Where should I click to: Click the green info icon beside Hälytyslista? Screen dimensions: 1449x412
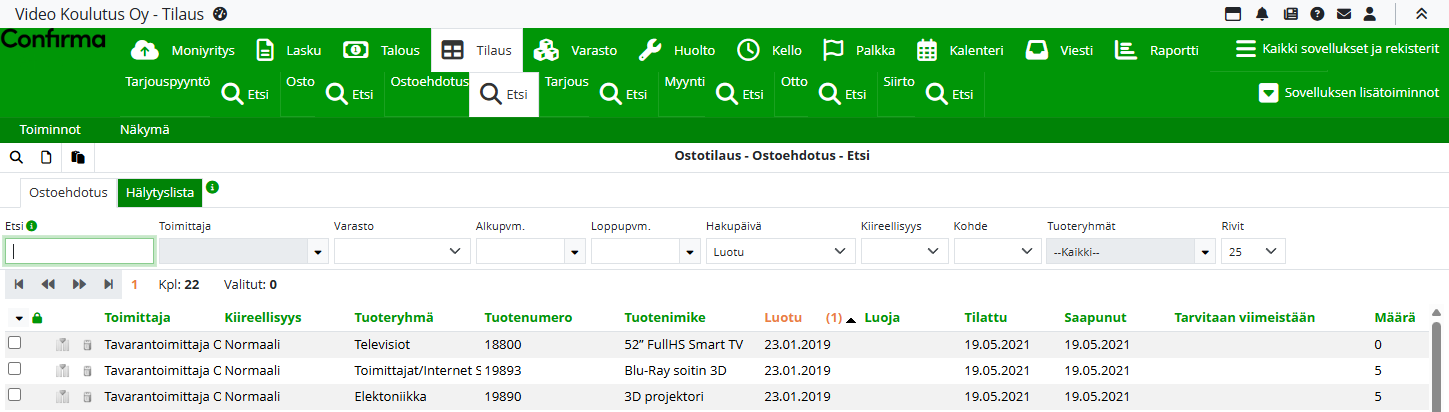212,187
